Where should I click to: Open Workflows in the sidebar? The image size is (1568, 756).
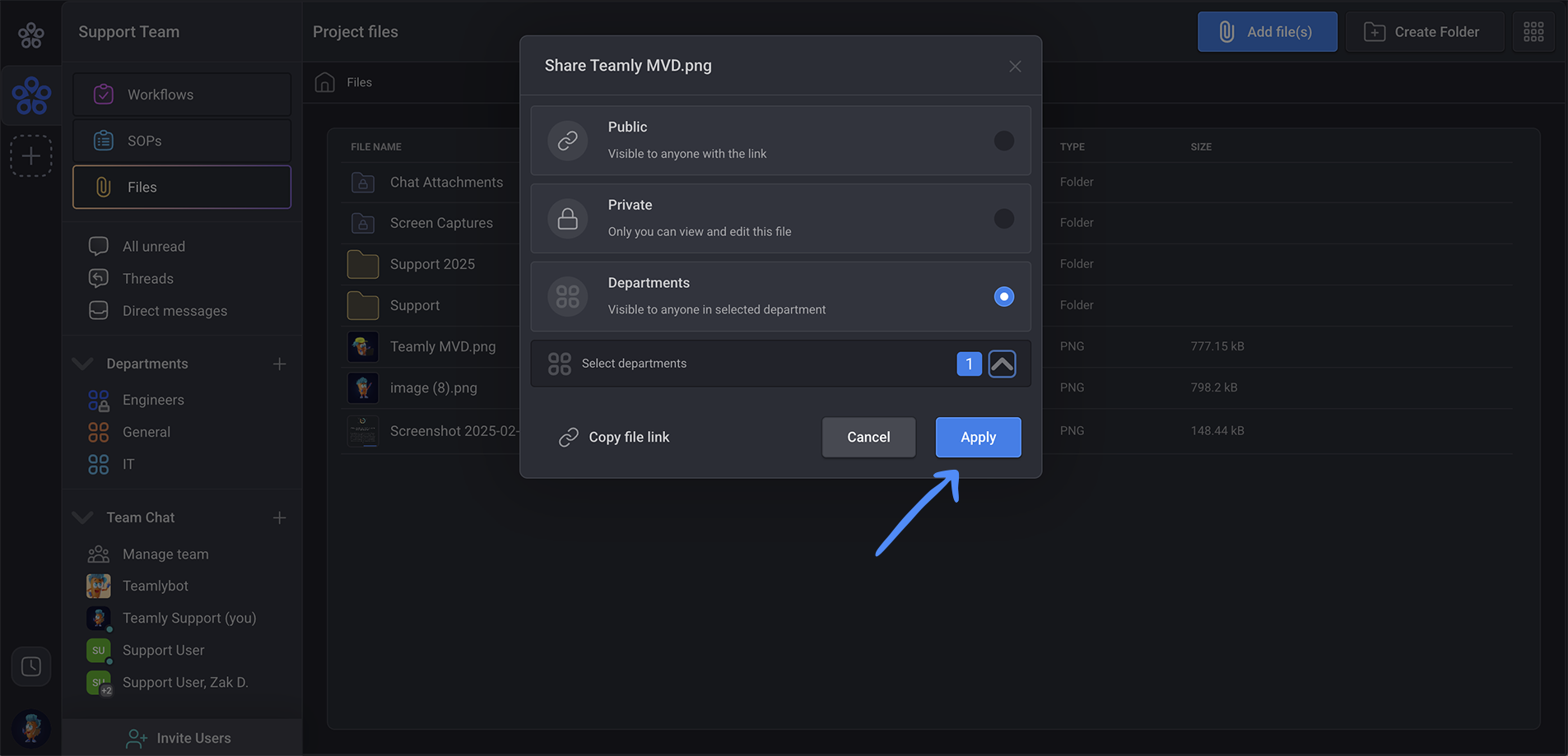182,95
